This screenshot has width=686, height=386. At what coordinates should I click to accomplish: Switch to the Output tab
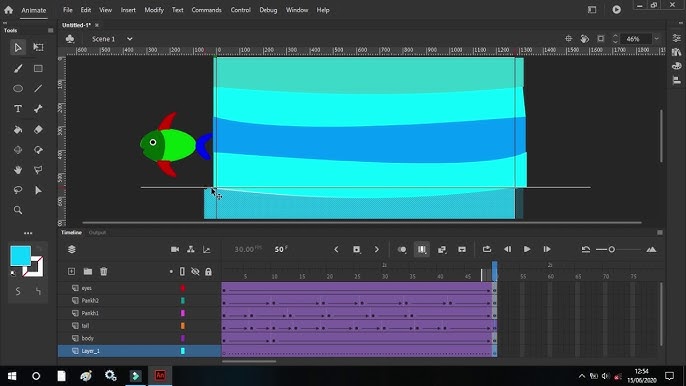tap(97, 232)
